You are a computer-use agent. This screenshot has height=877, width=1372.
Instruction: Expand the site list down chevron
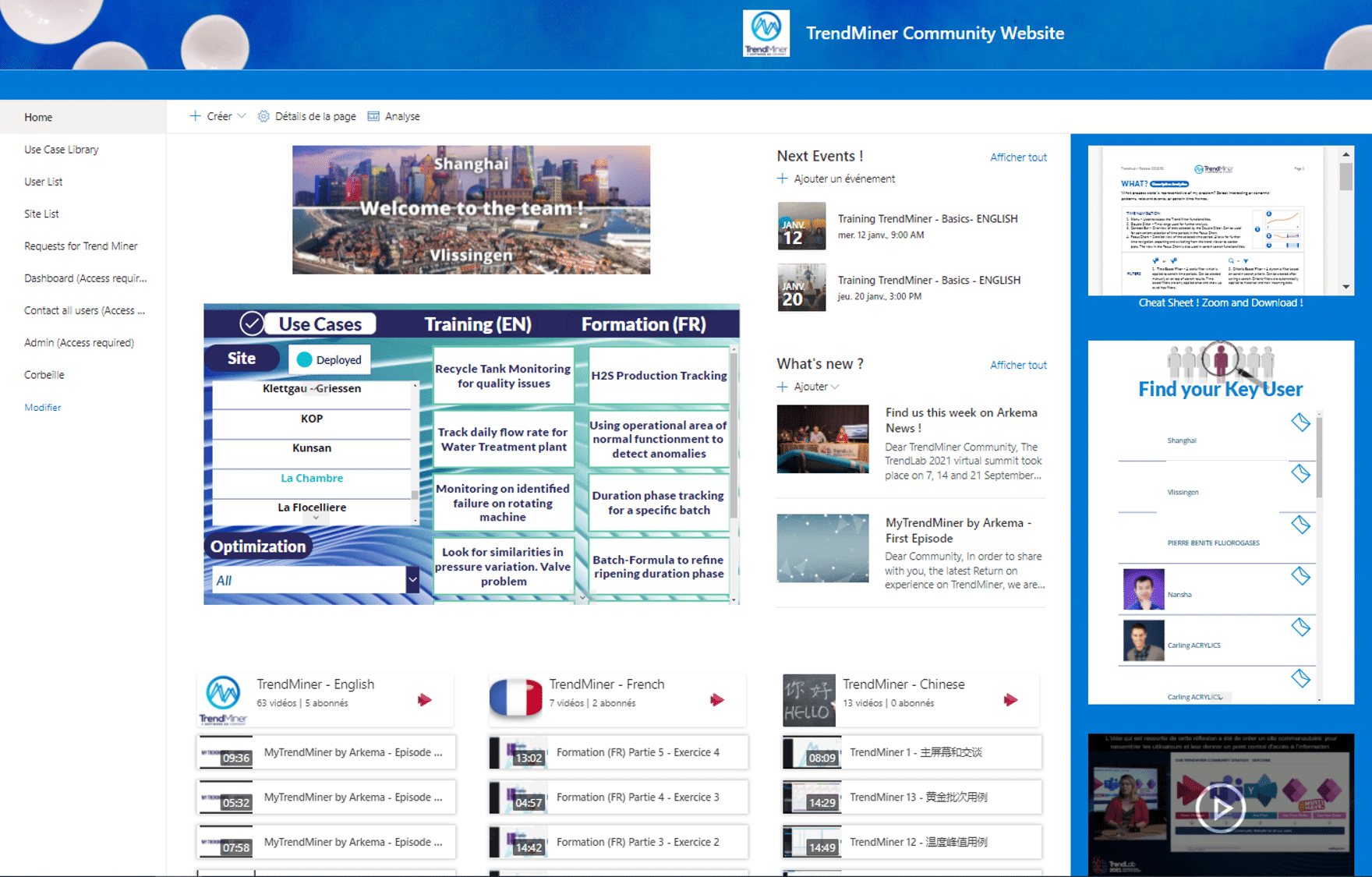click(x=316, y=518)
